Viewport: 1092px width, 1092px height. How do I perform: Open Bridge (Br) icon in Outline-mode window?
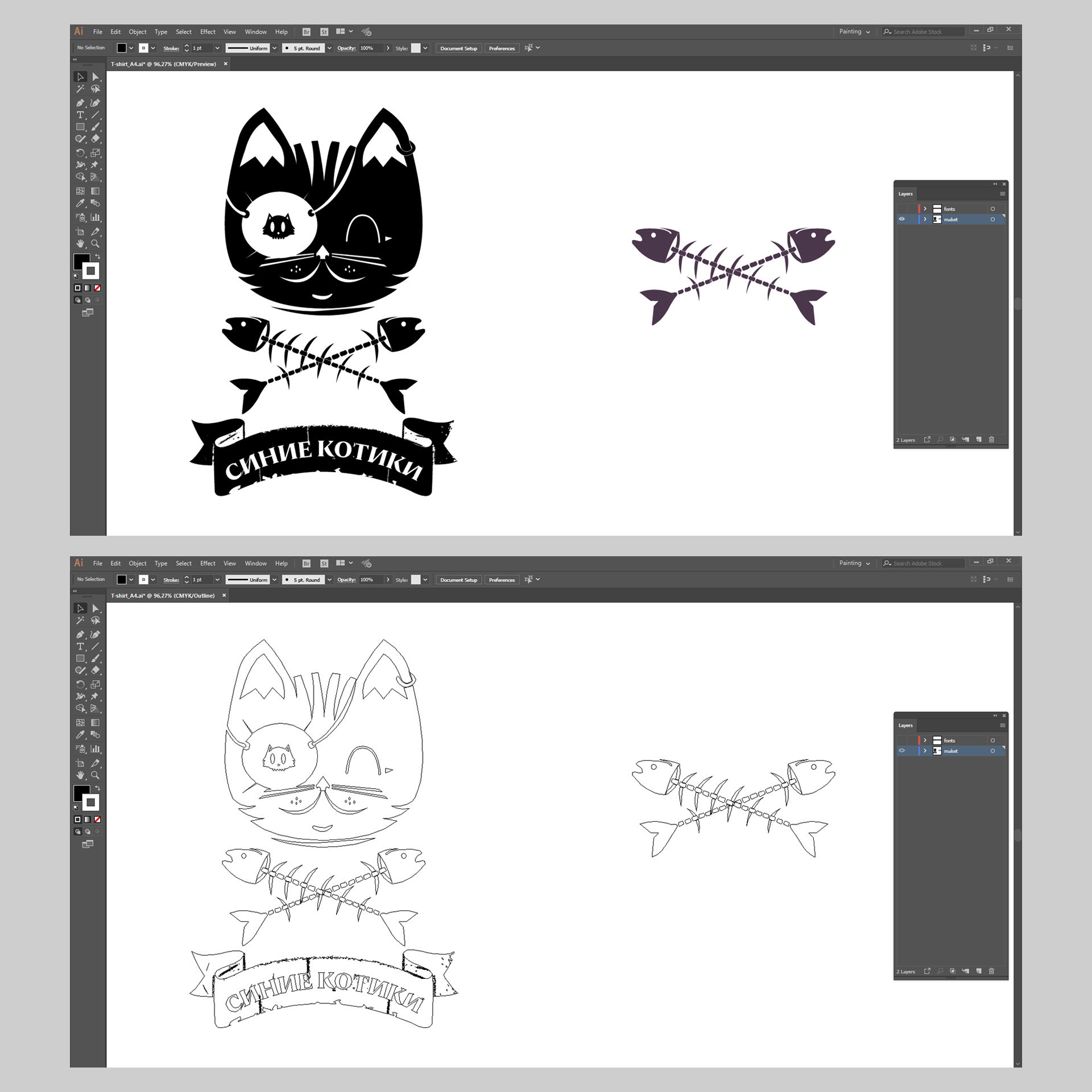point(307,564)
